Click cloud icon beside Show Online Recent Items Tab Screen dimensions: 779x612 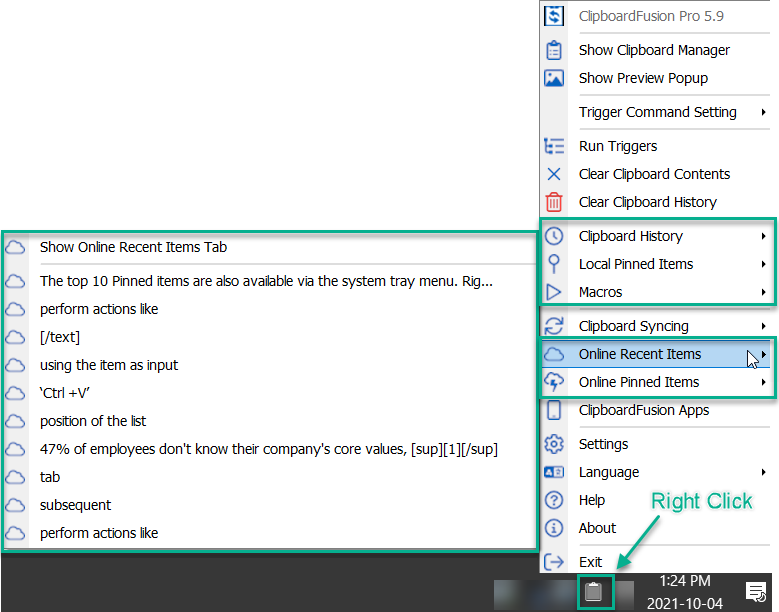click(x=15, y=247)
